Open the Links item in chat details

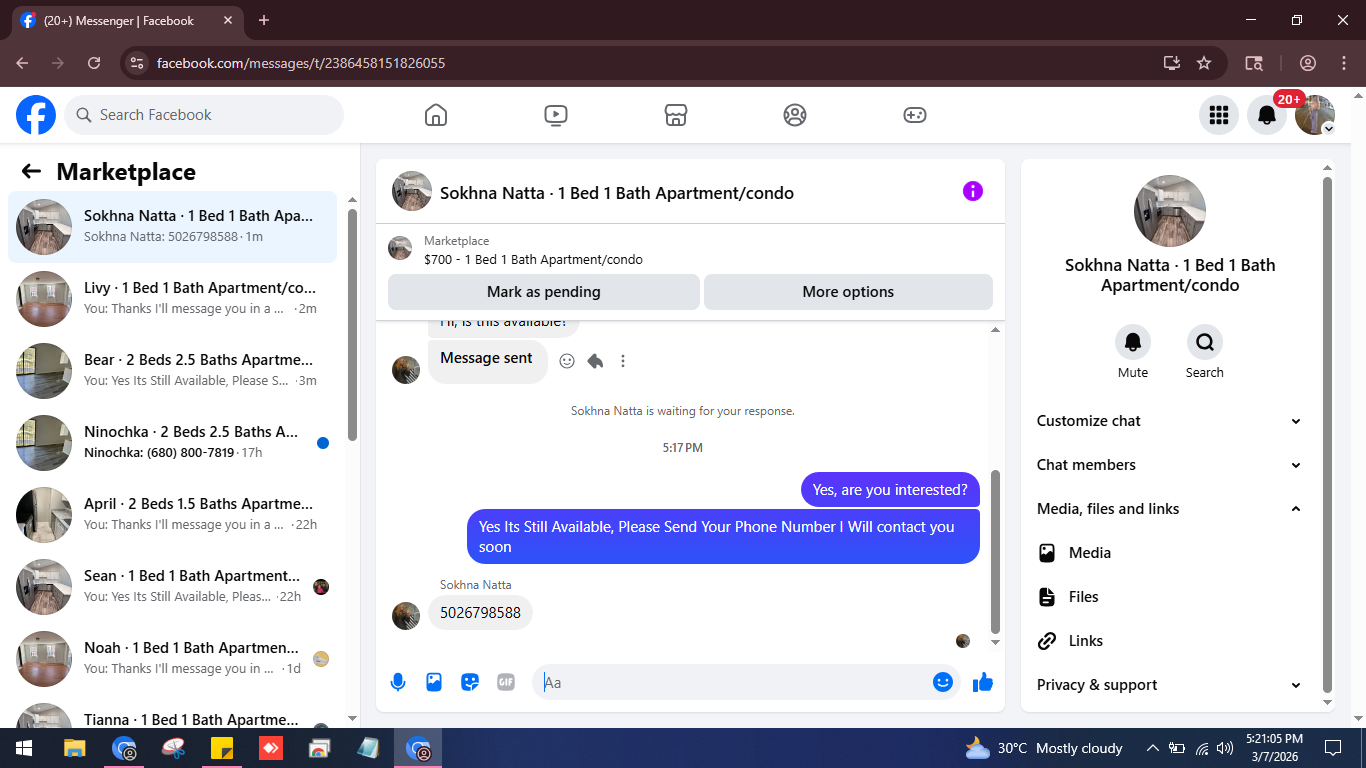1169,641
